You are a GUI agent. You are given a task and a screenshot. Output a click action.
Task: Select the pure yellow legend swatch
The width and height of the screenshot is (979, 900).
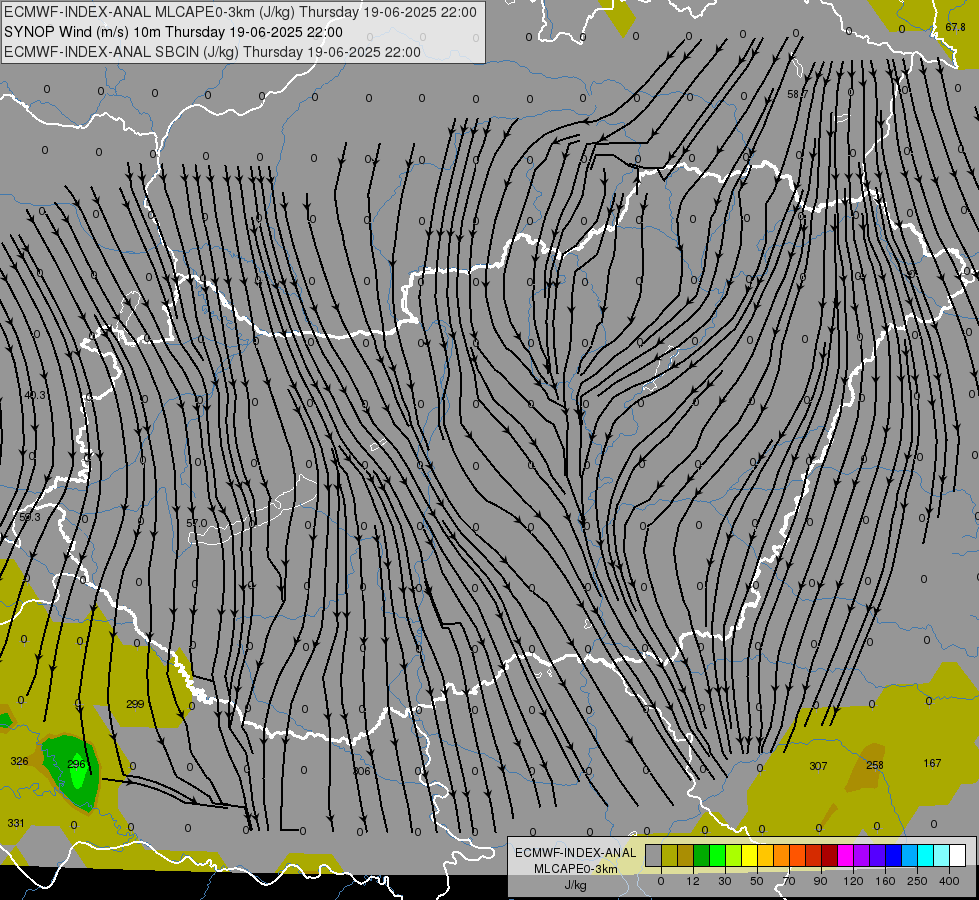pyautogui.click(x=750, y=855)
